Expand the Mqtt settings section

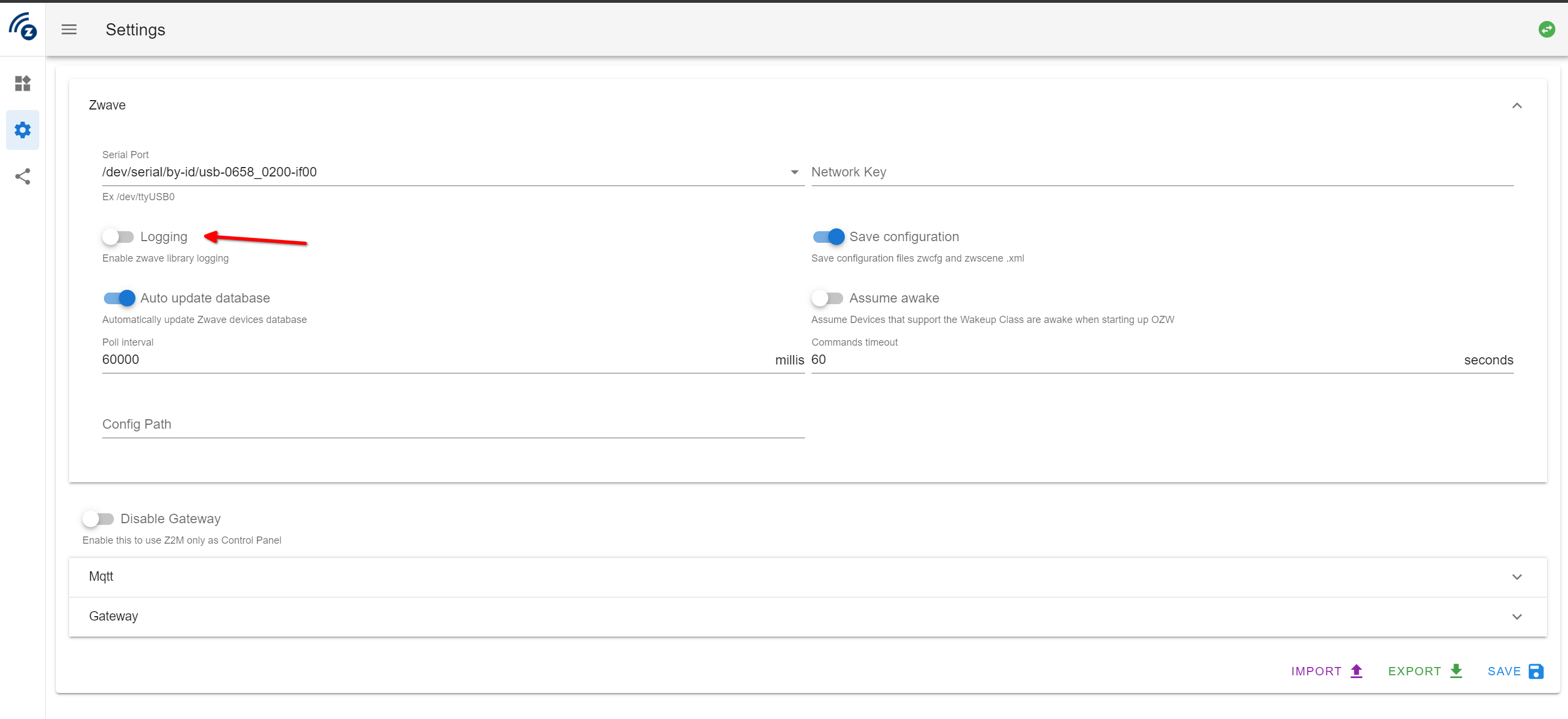pyautogui.click(x=808, y=576)
